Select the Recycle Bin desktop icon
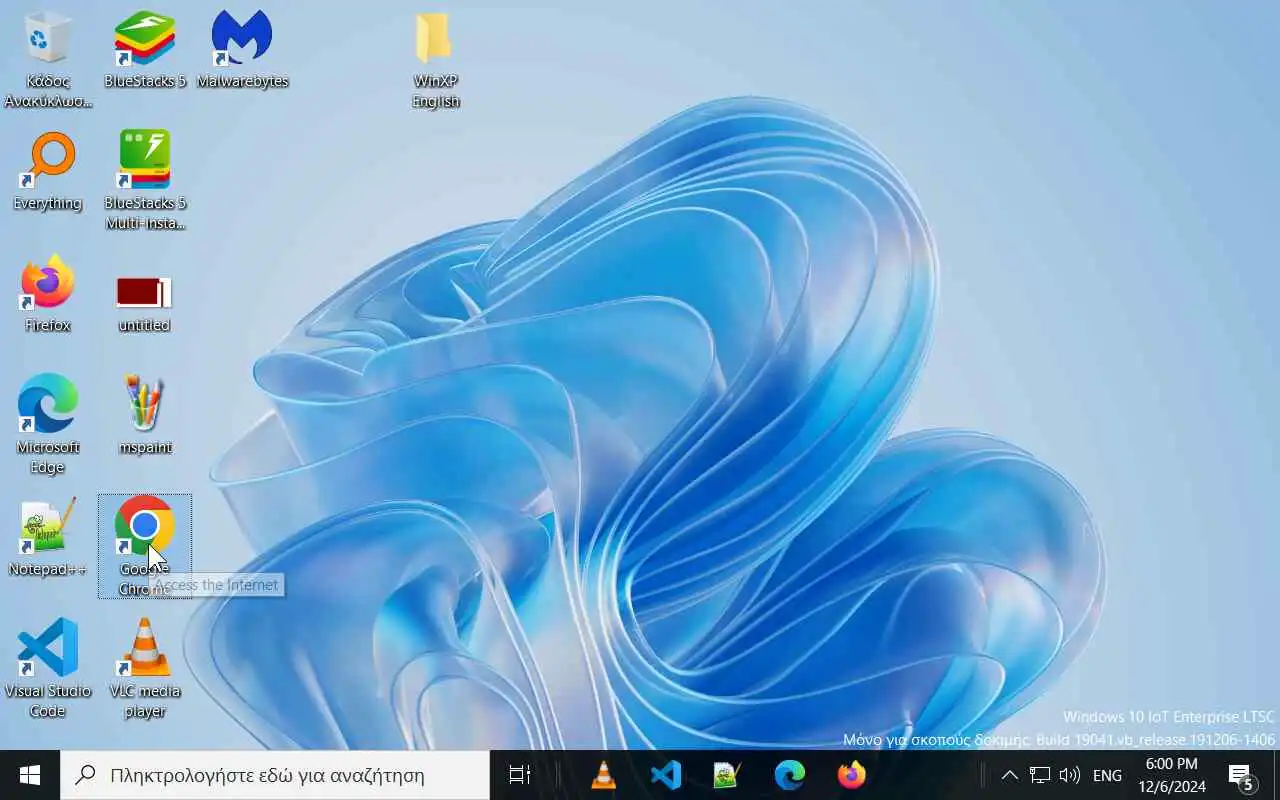 coord(48,60)
